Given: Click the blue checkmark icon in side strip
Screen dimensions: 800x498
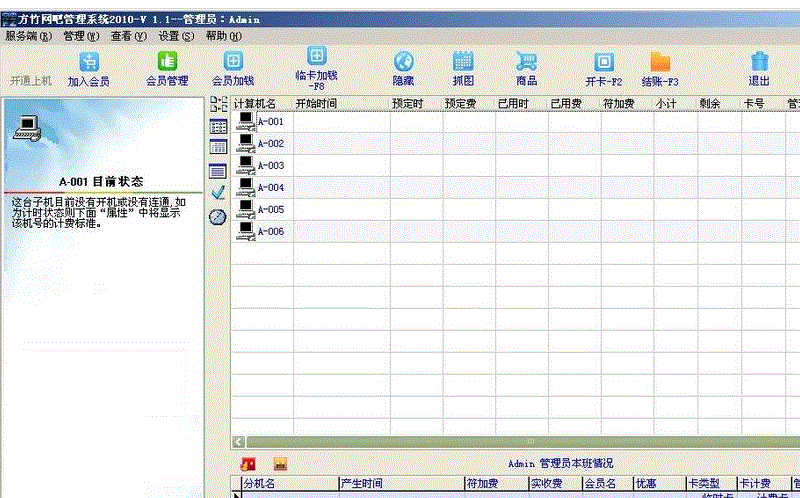Looking at the screenshot, I should [x=218, y=192].
